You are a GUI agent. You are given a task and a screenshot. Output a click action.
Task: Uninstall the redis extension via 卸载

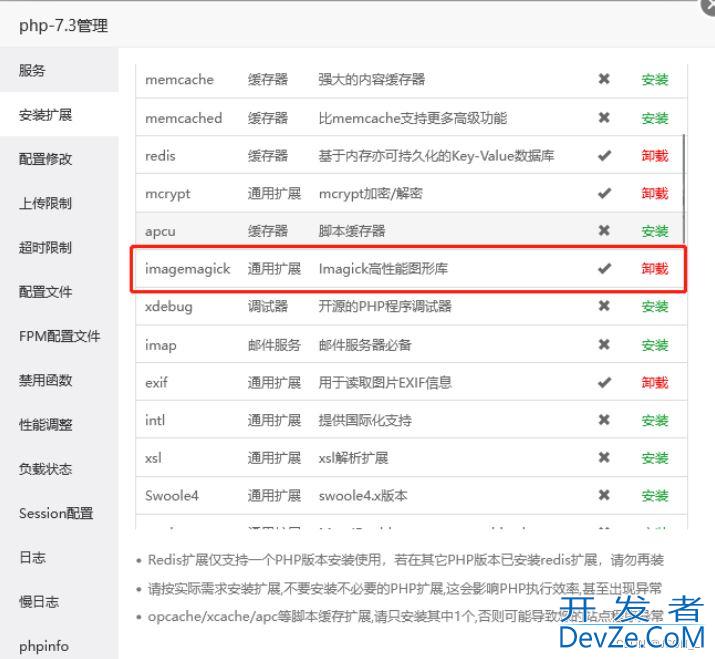coord(655,156)
